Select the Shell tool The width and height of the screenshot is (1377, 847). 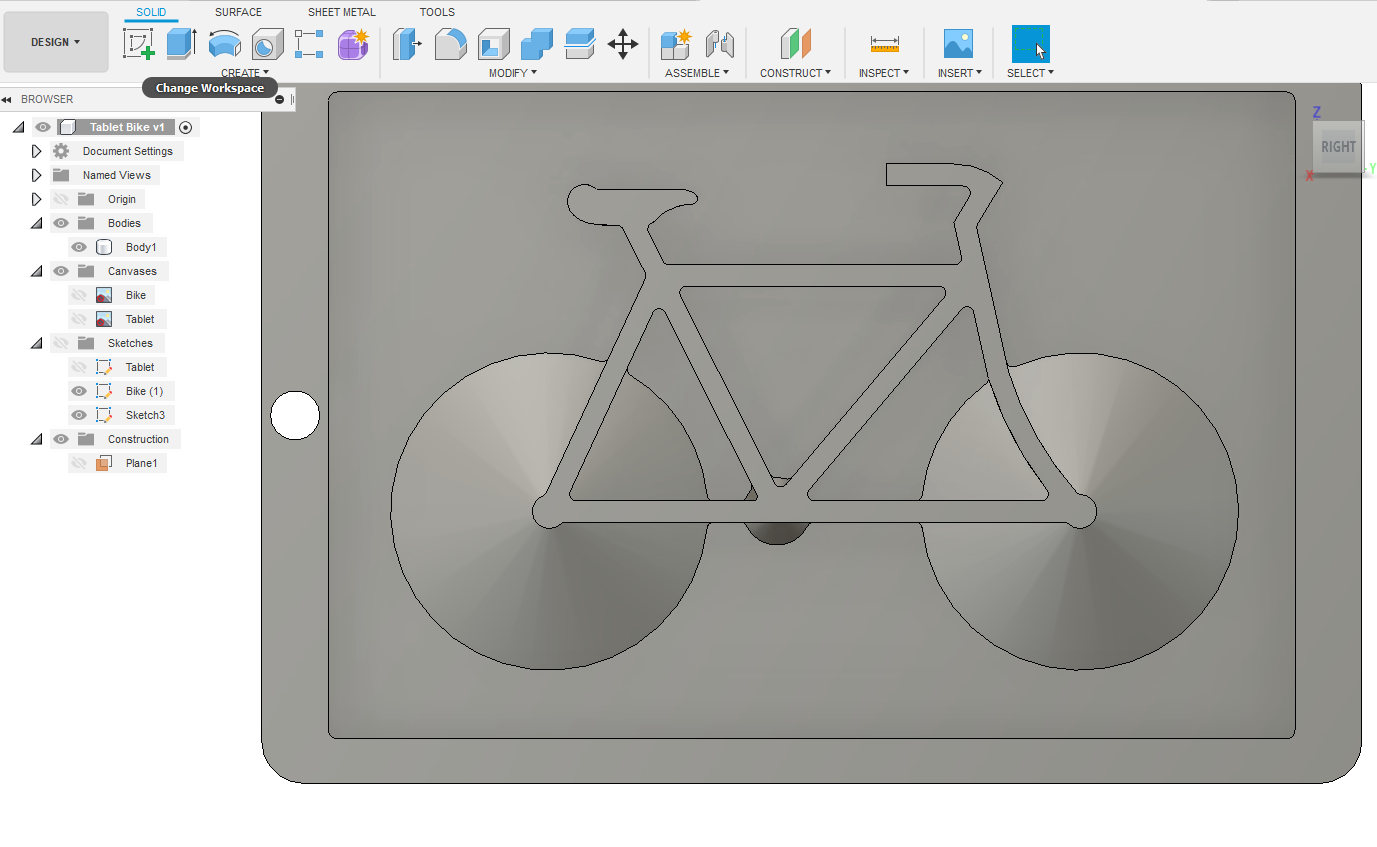click(493, 44)
